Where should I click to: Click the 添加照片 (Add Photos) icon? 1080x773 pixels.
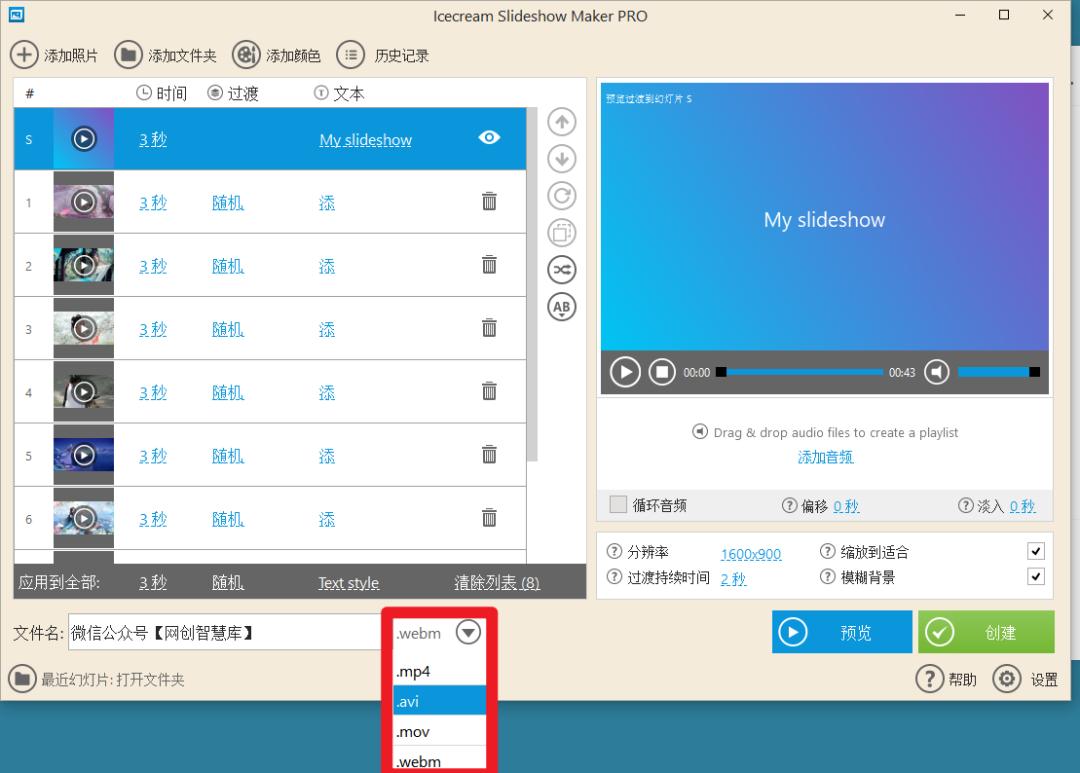click(24, 55)
